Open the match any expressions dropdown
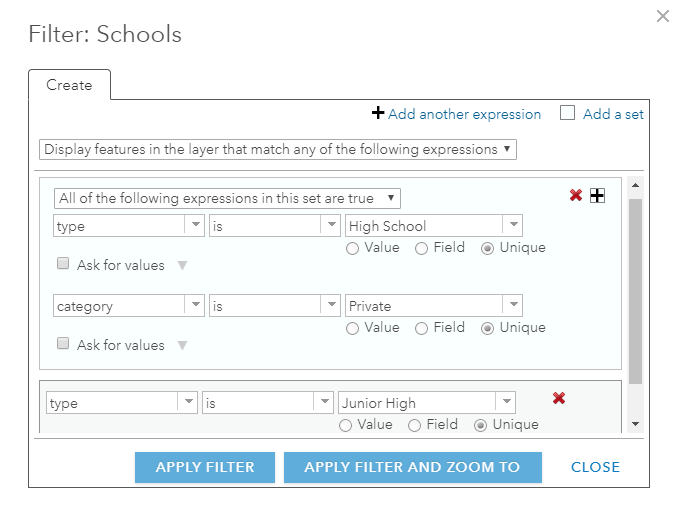Image resolution: width=675 pixels, height=512 pixels. [278, 149]
